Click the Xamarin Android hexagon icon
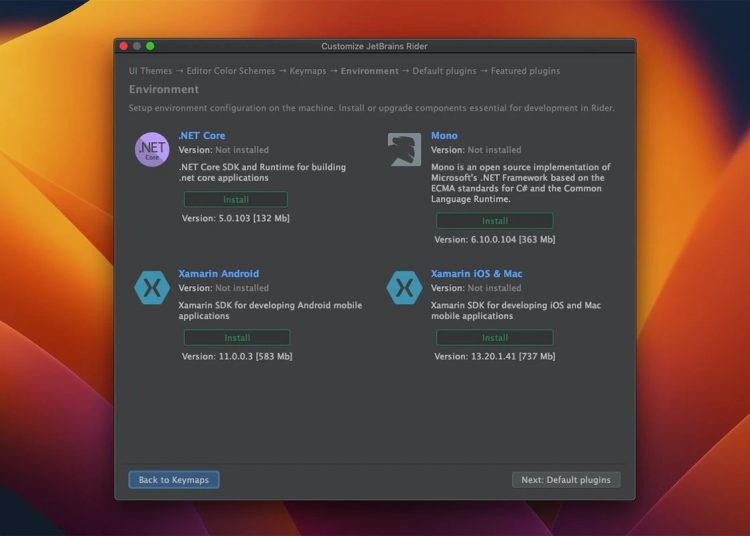This screenshot has height=536, width=750. coord(152,287)
